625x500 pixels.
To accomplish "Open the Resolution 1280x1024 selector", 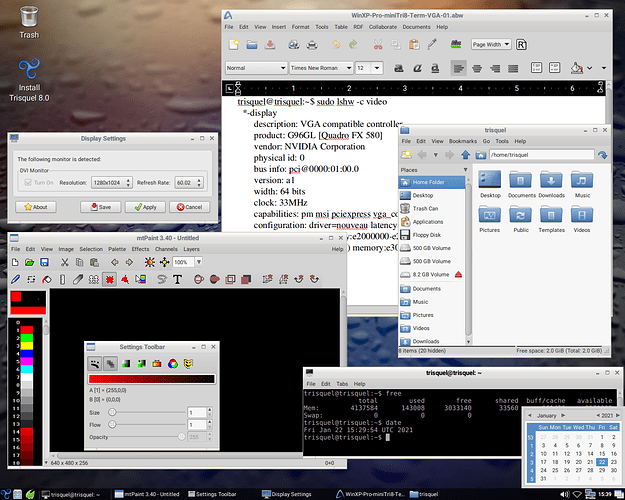I will (x=112, y=183).
